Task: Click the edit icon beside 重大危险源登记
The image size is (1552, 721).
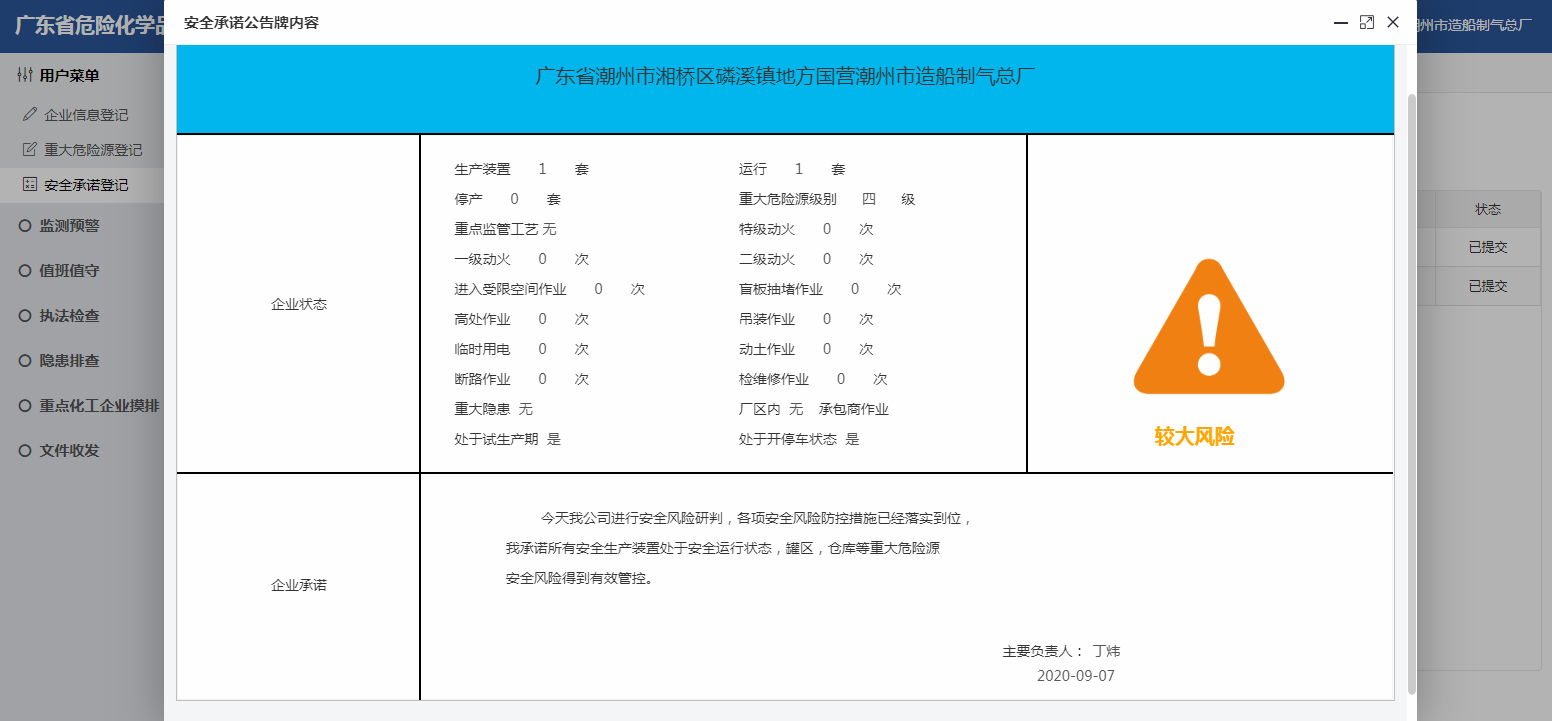Action: click(29, 149)
